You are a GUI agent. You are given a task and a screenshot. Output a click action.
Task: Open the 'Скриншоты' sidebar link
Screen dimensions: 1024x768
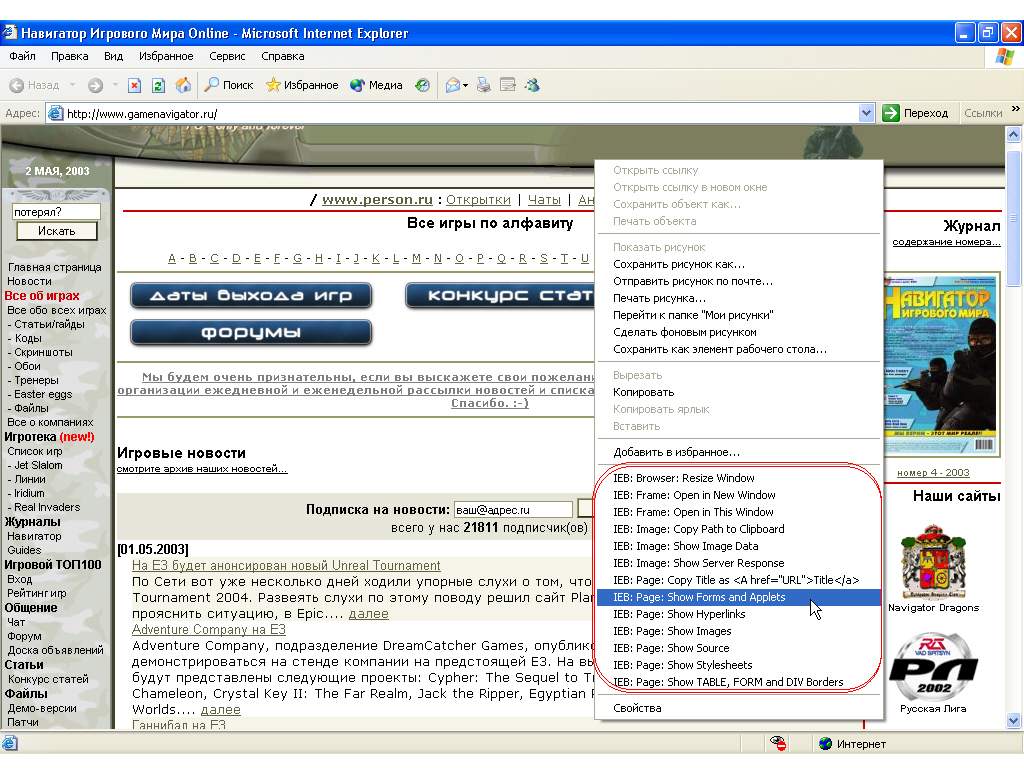(x=43, y=352)
